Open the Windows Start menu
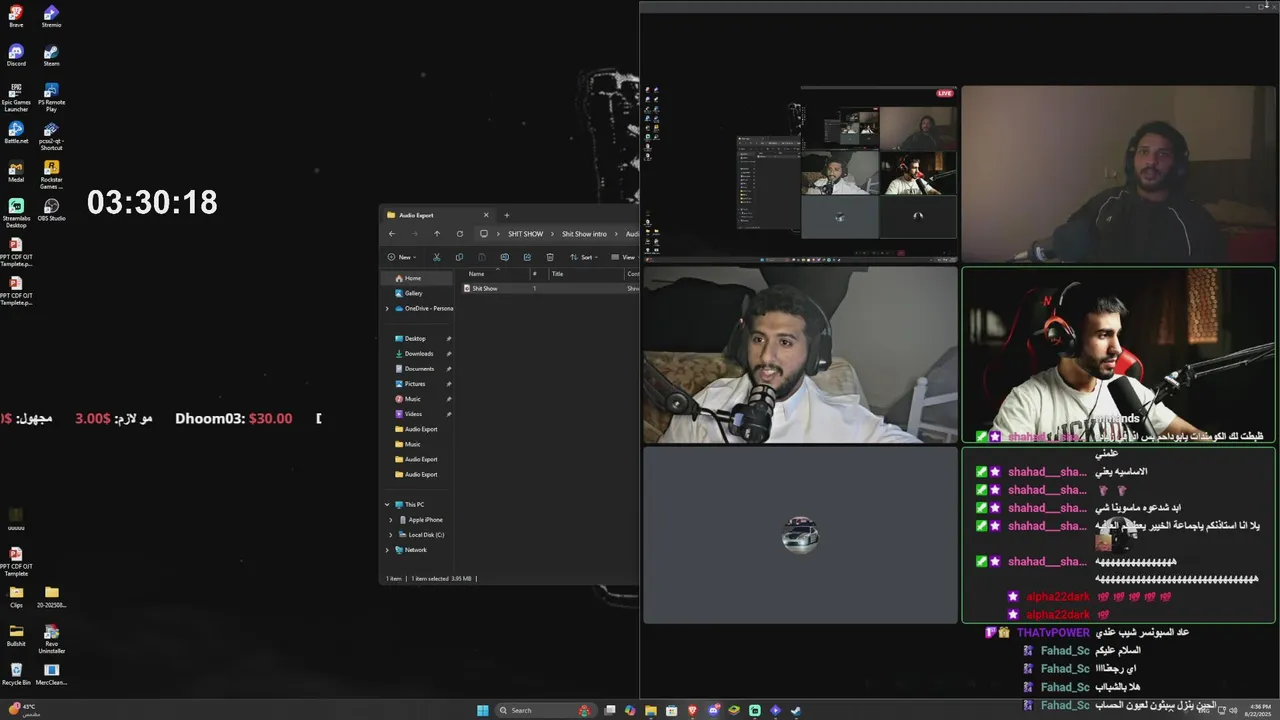This screenshot has height=720, width=1280. [483, 710]
